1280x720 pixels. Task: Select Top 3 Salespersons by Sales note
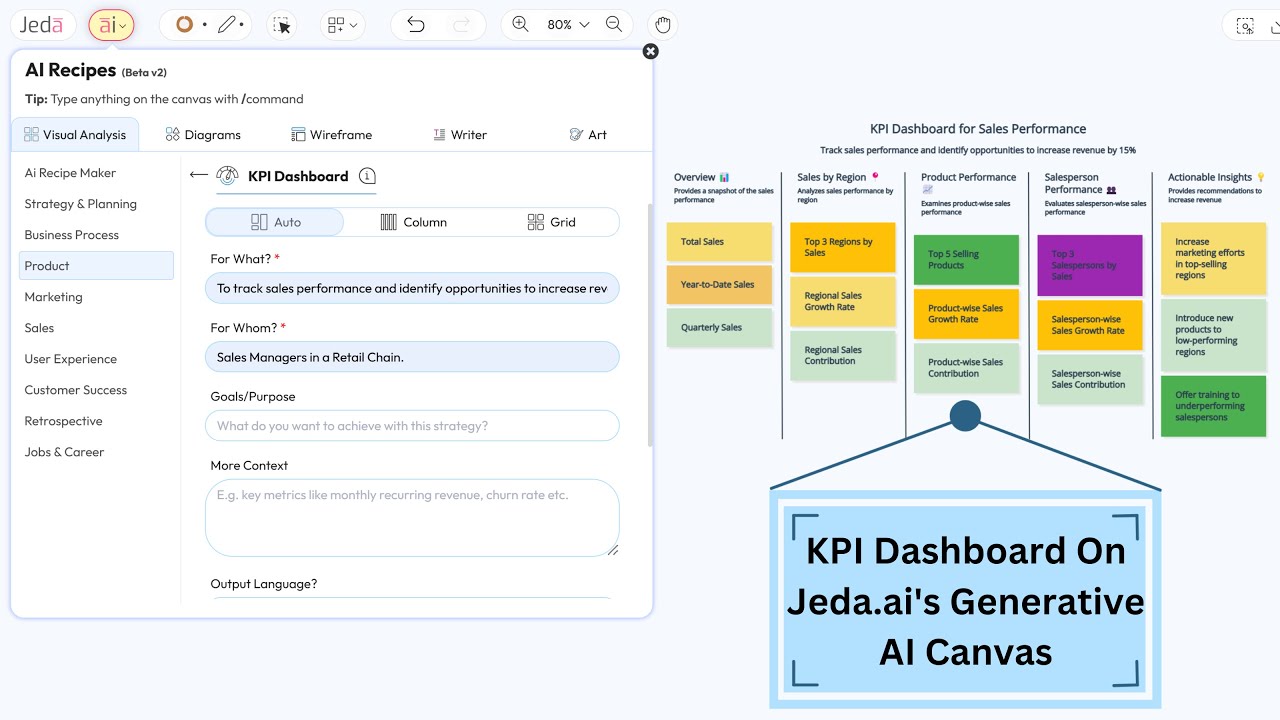[1090, 265]
